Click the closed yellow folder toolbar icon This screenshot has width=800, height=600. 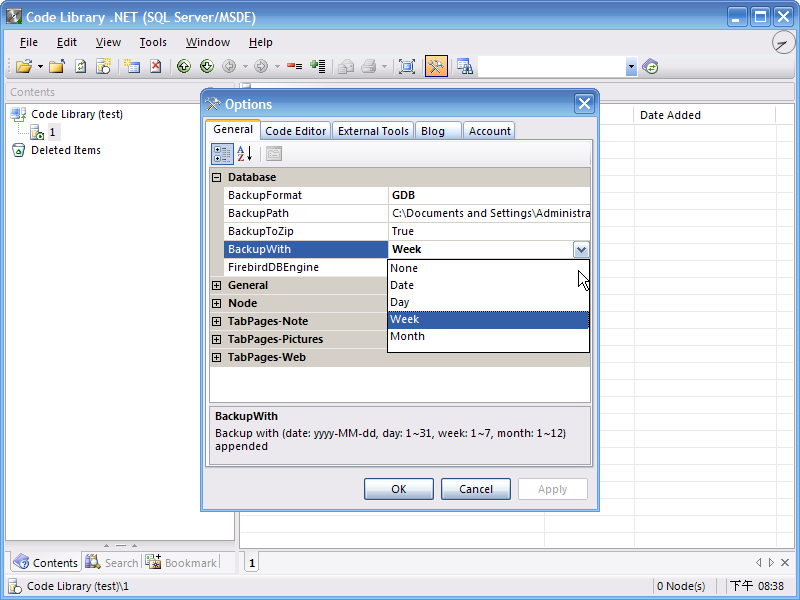point(57,66)
